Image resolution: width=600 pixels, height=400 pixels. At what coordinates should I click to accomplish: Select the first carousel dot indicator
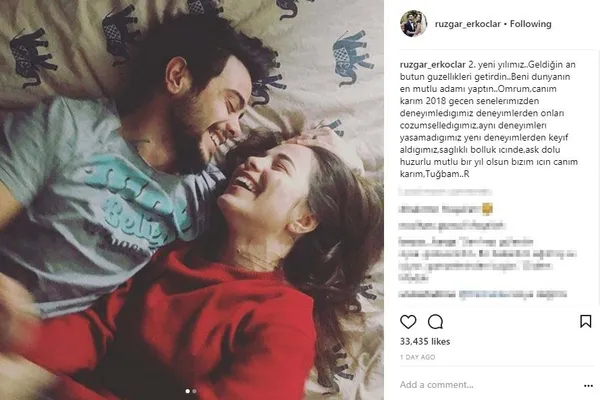click(x=188, y=391)
